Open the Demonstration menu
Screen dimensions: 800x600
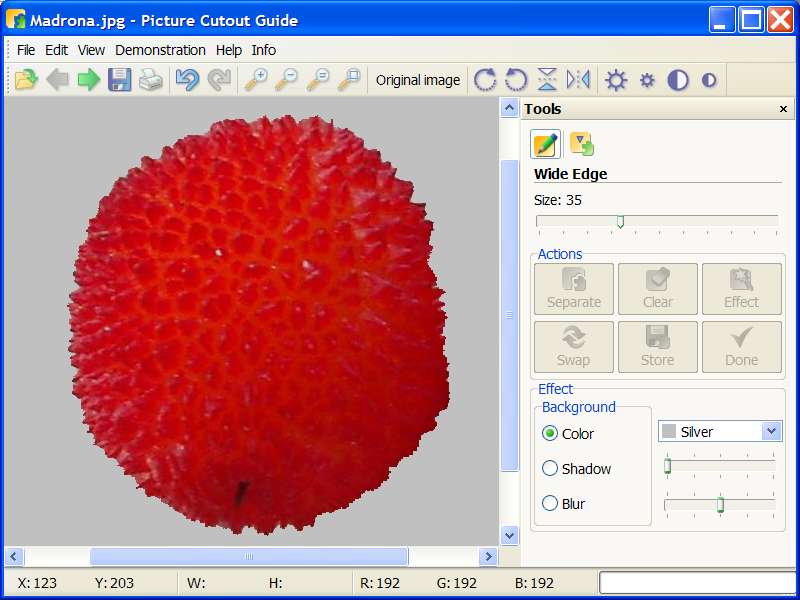(x=160, y=50)
